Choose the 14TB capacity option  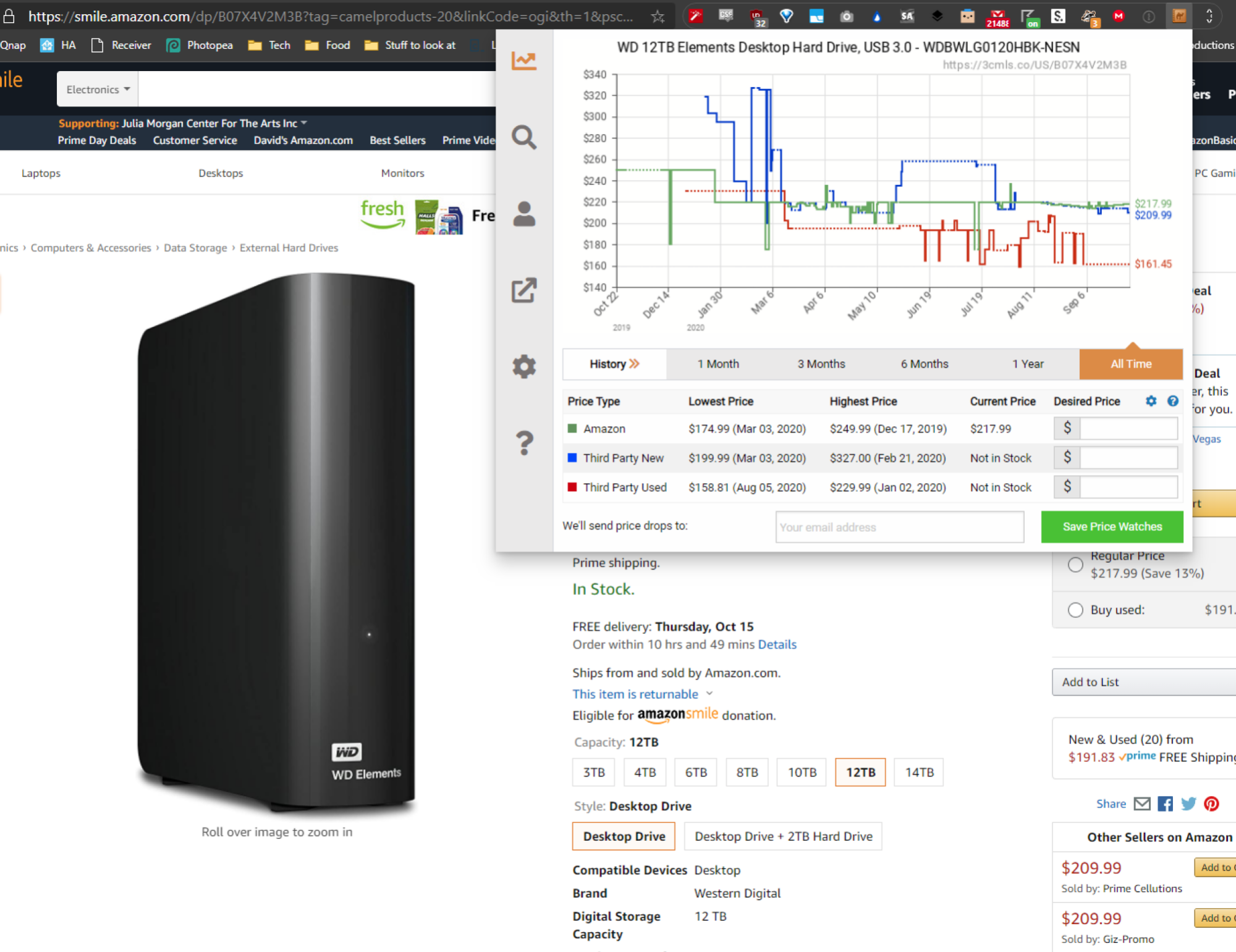click(919, 772)
